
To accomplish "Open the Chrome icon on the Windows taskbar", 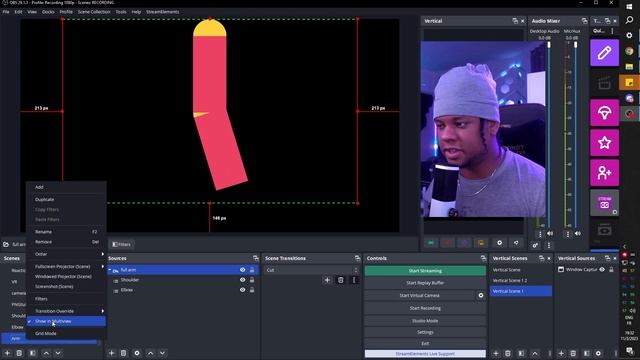I will click(x=629, y=51).
